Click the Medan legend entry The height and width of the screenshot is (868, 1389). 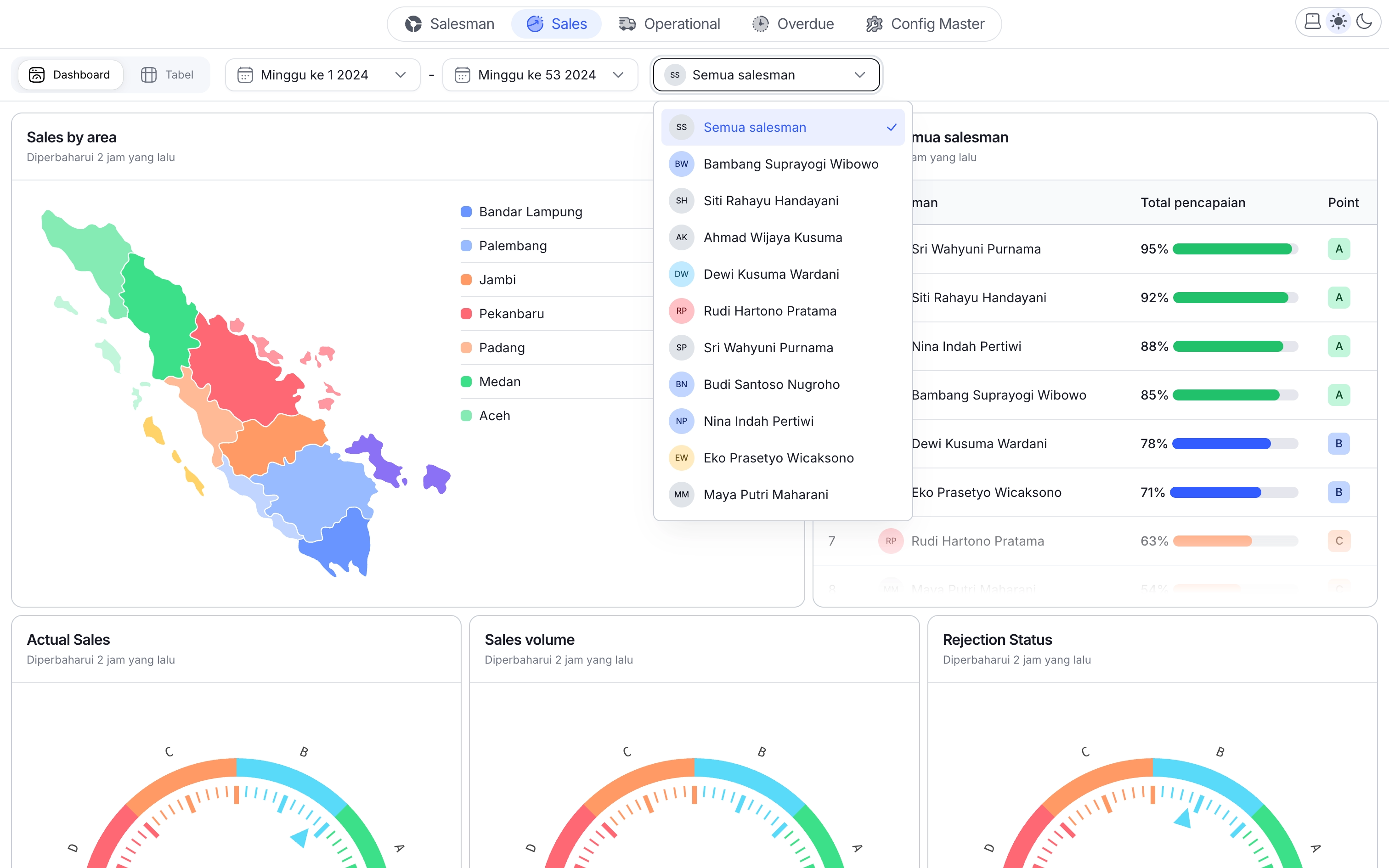coord(491,382)
